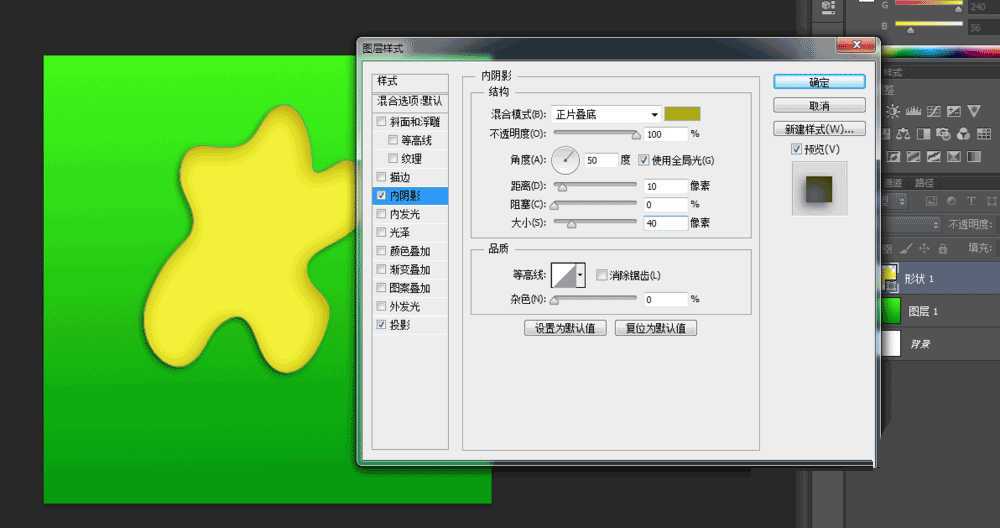The image size is (1000, 528).
Task: Open 混合选项:默认 in the style list
Action: [410, 101]
